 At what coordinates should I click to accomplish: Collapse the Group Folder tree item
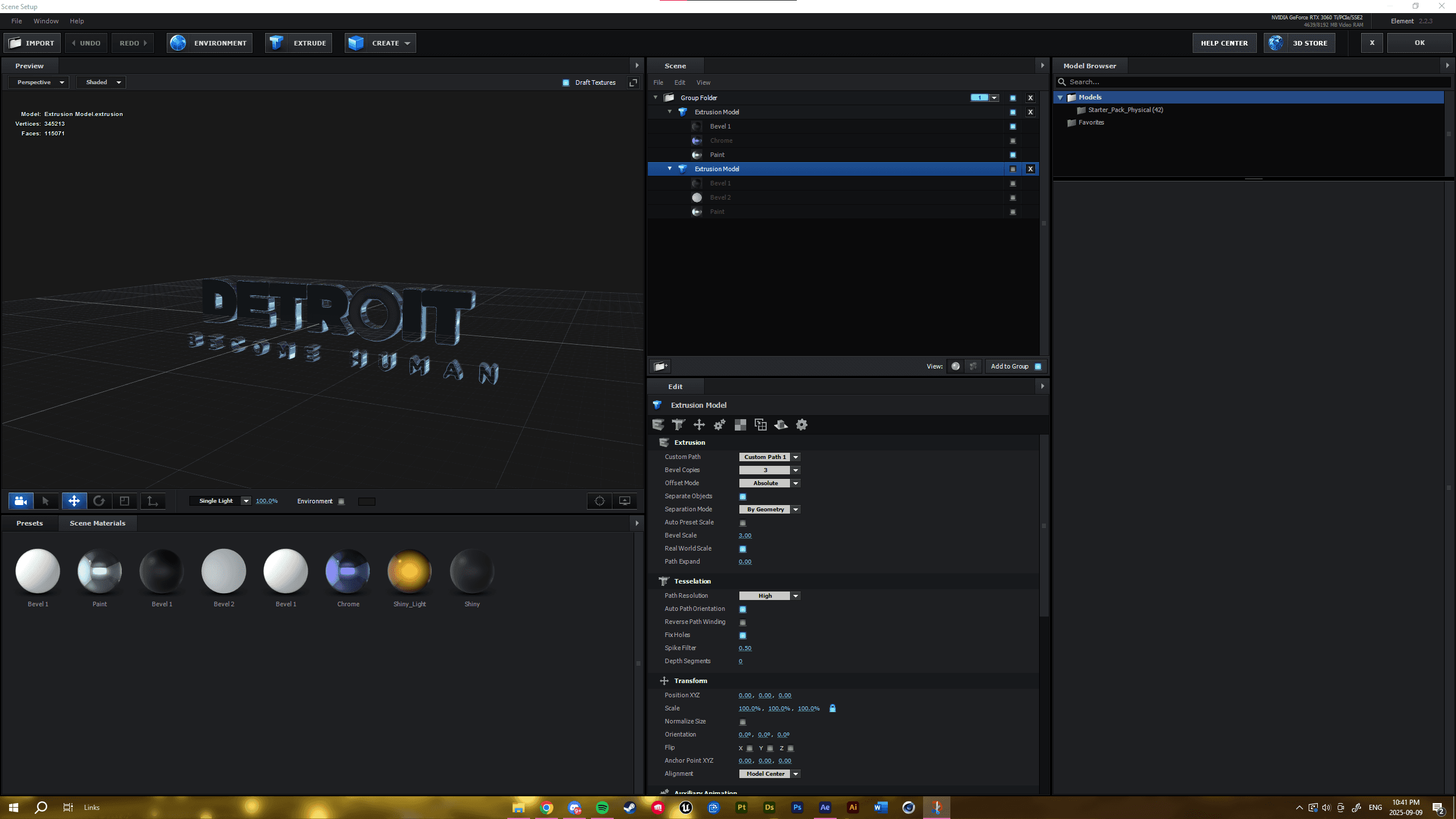pyautogui.click(x=656, y=98)
